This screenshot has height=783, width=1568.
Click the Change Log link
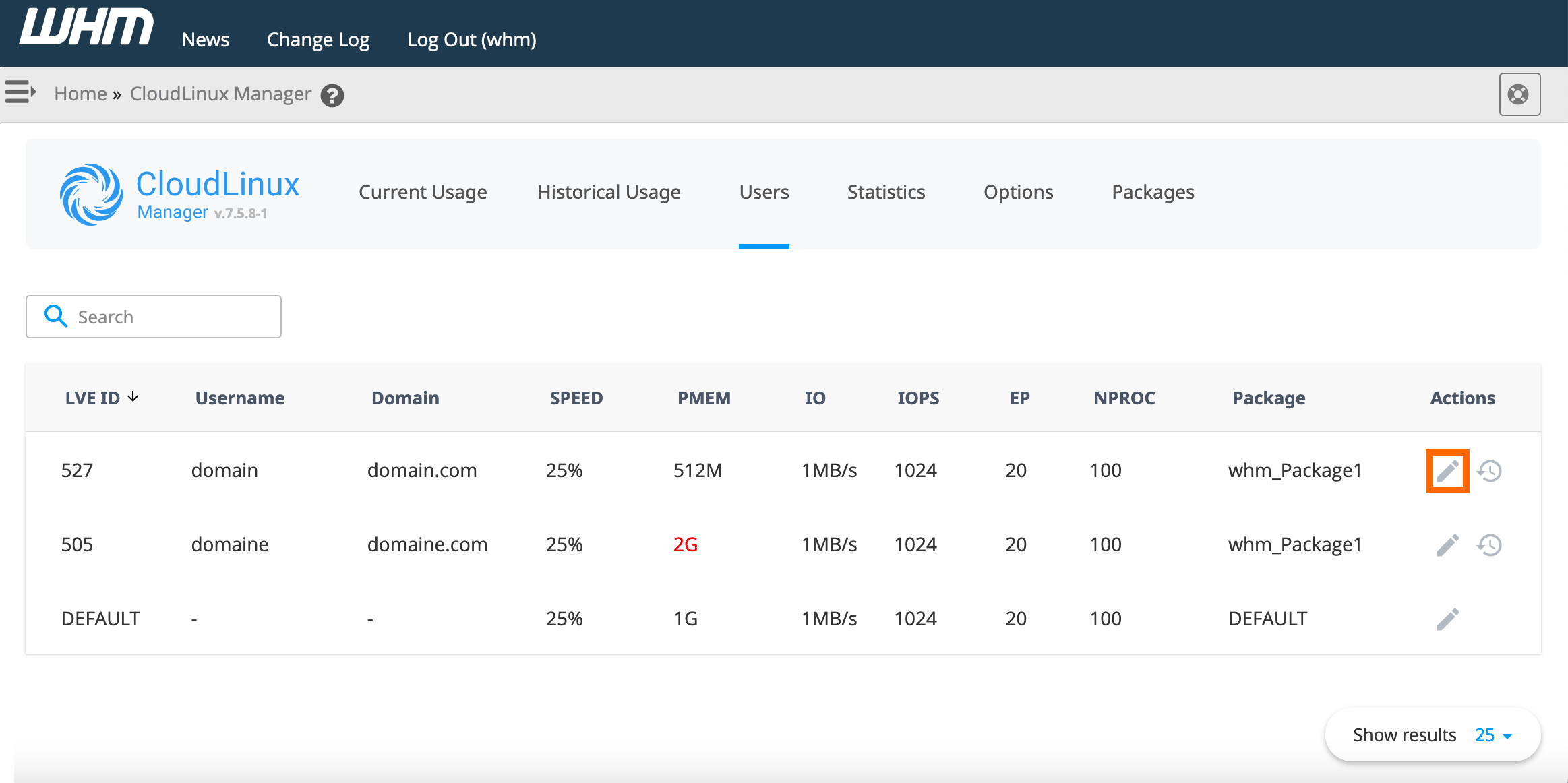(x=318, y=40)
